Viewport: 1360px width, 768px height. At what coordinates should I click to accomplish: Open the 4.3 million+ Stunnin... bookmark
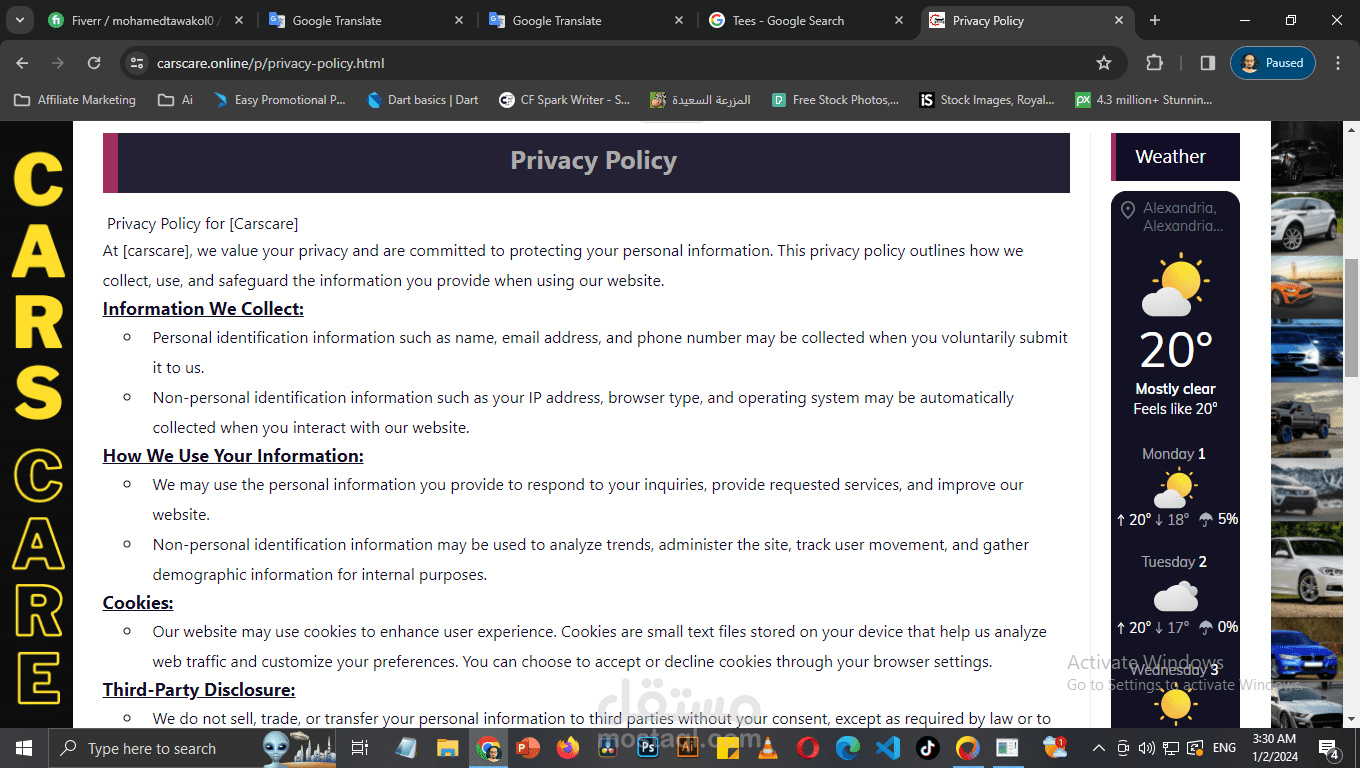[x=1144, y=100]
